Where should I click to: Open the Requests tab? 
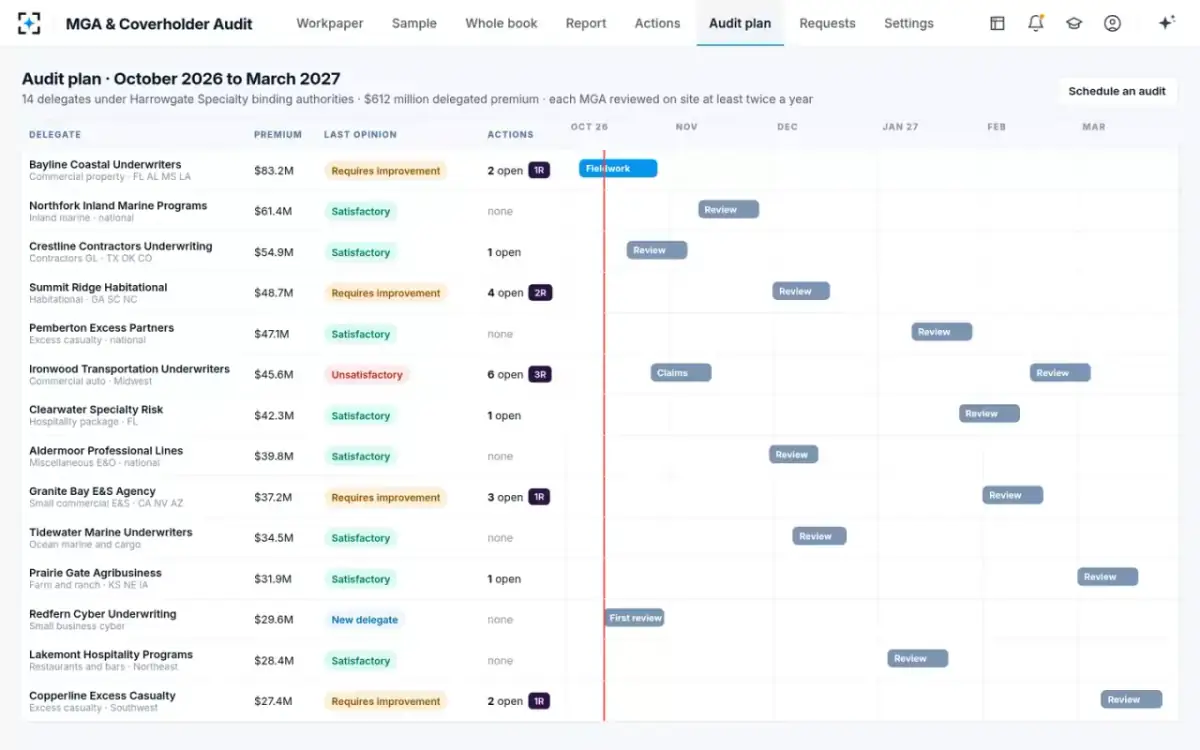tap(827, 23)
